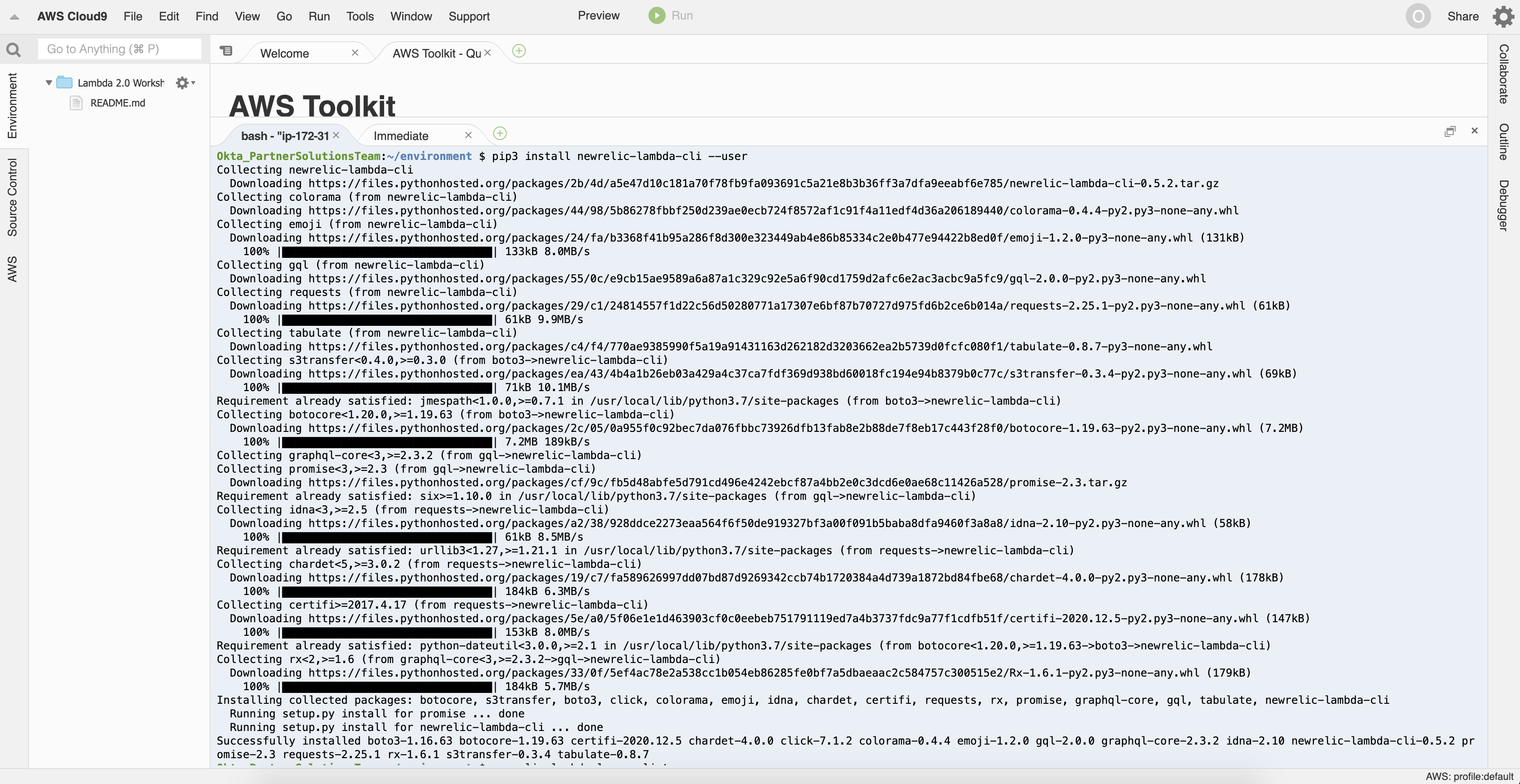Click the 'Collecting tabulate' terminal line

[366, 333]
